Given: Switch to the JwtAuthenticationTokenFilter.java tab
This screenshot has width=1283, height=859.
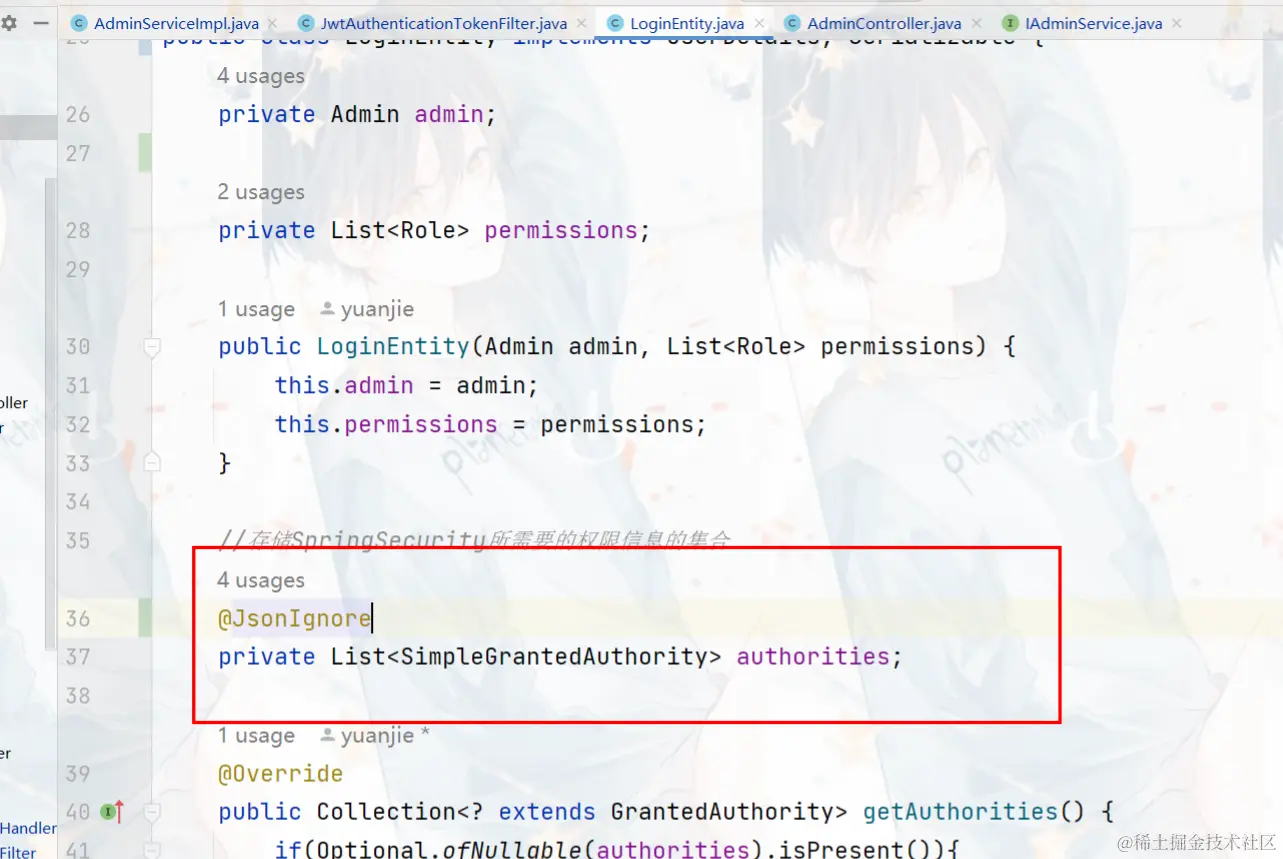Looking at the screenshot, I should point(443,23).
